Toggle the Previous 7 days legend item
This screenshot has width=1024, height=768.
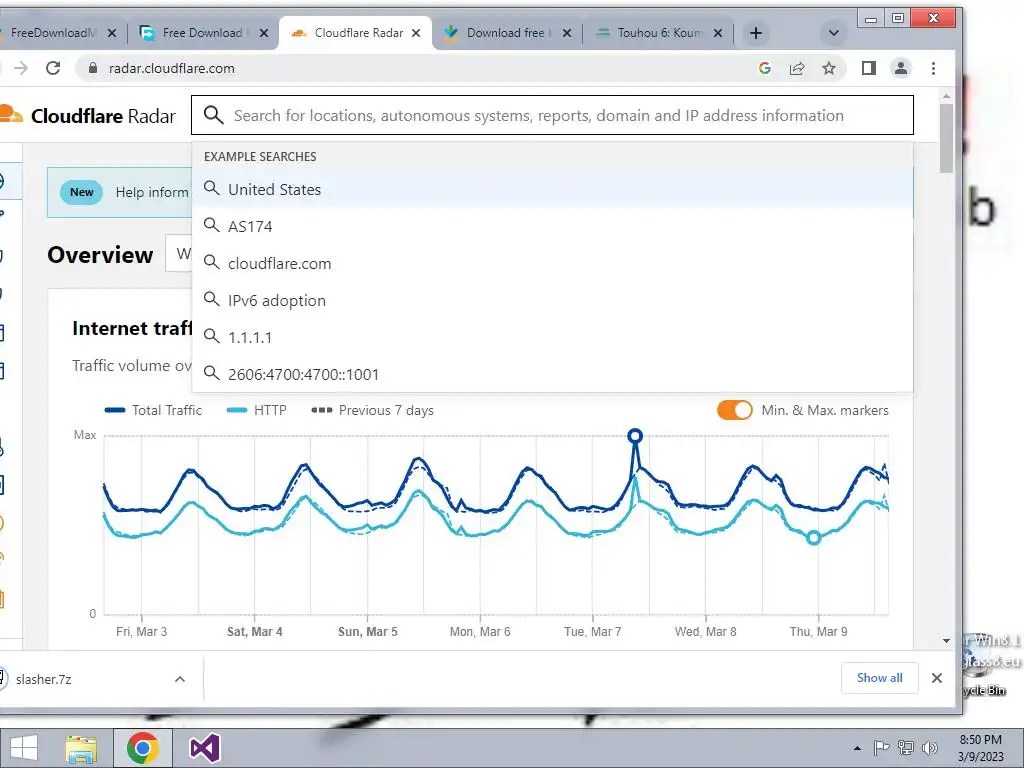point(372,410)
